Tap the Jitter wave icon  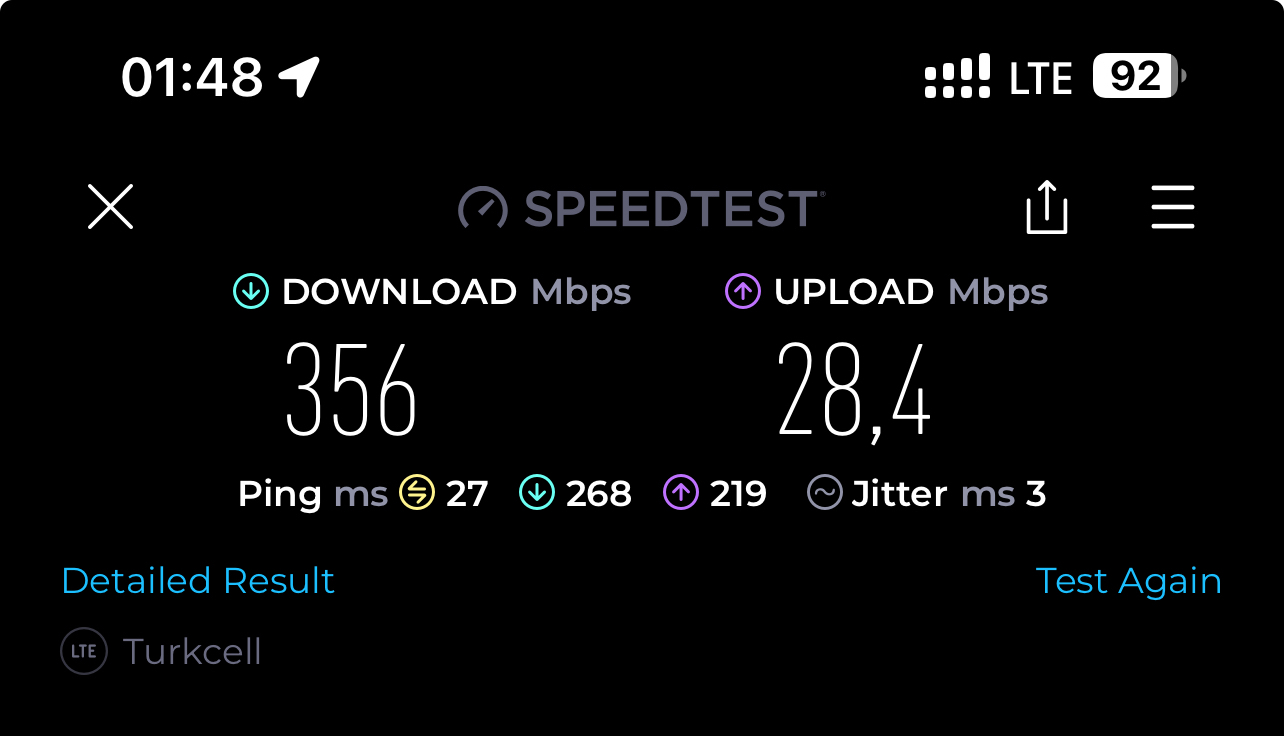point(825,493)
